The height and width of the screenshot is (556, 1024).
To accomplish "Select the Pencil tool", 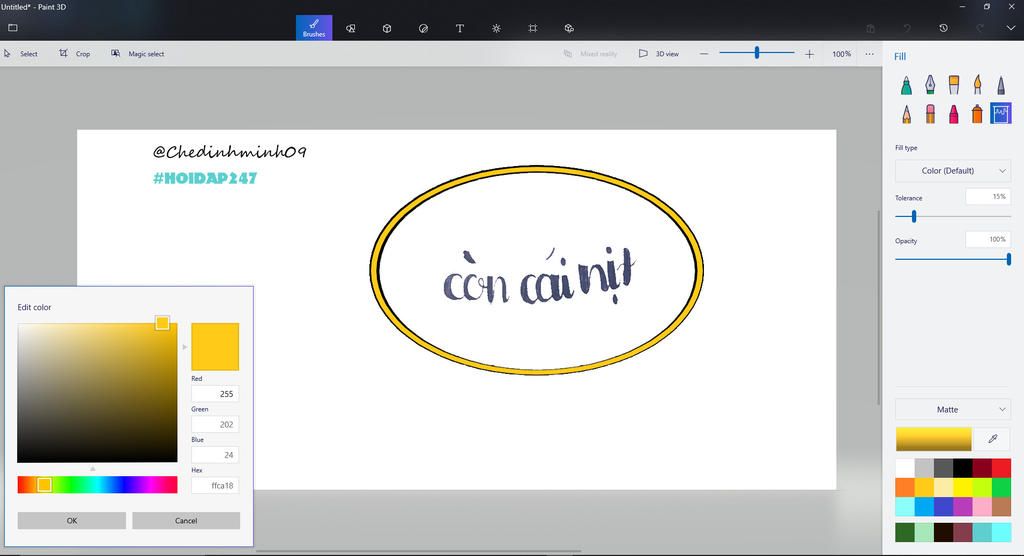I will point(906,114).
